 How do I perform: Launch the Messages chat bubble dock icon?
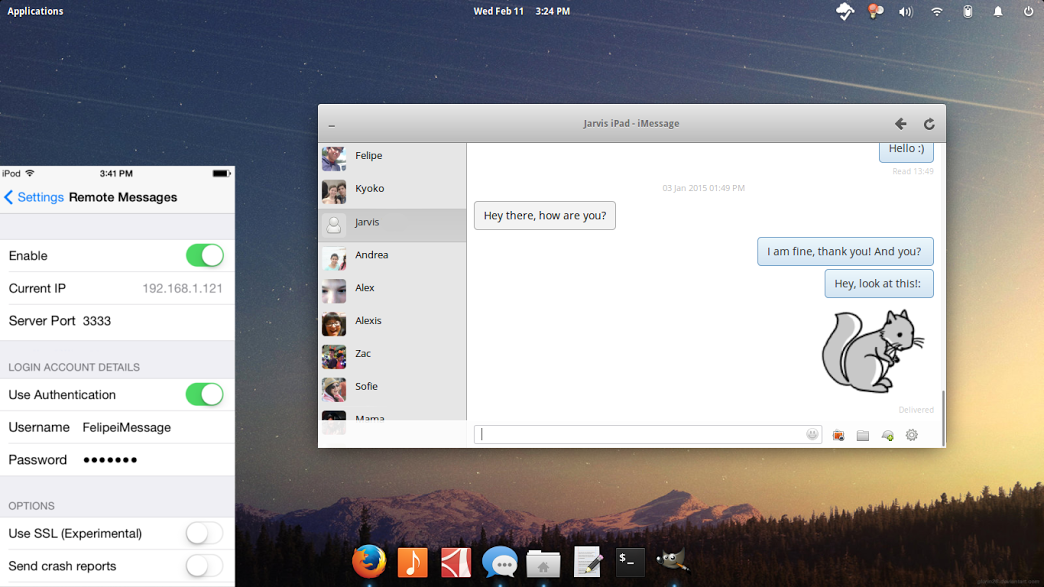pos(499,562)
